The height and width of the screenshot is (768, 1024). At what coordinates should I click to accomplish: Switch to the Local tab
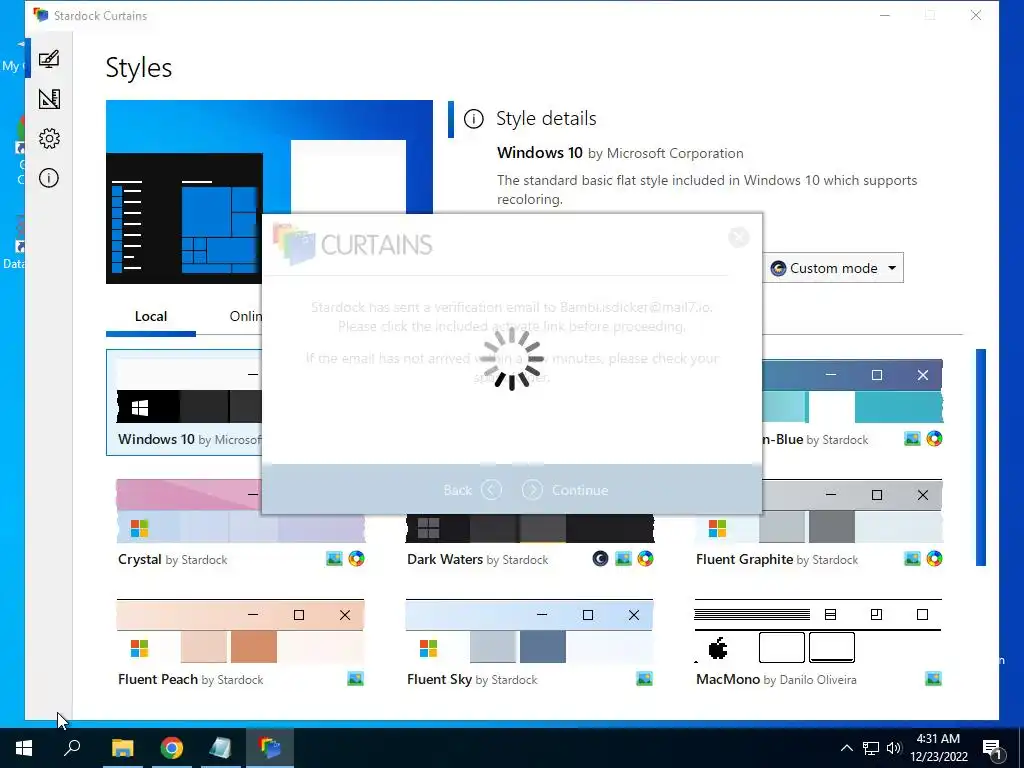(x=151, y=316)
